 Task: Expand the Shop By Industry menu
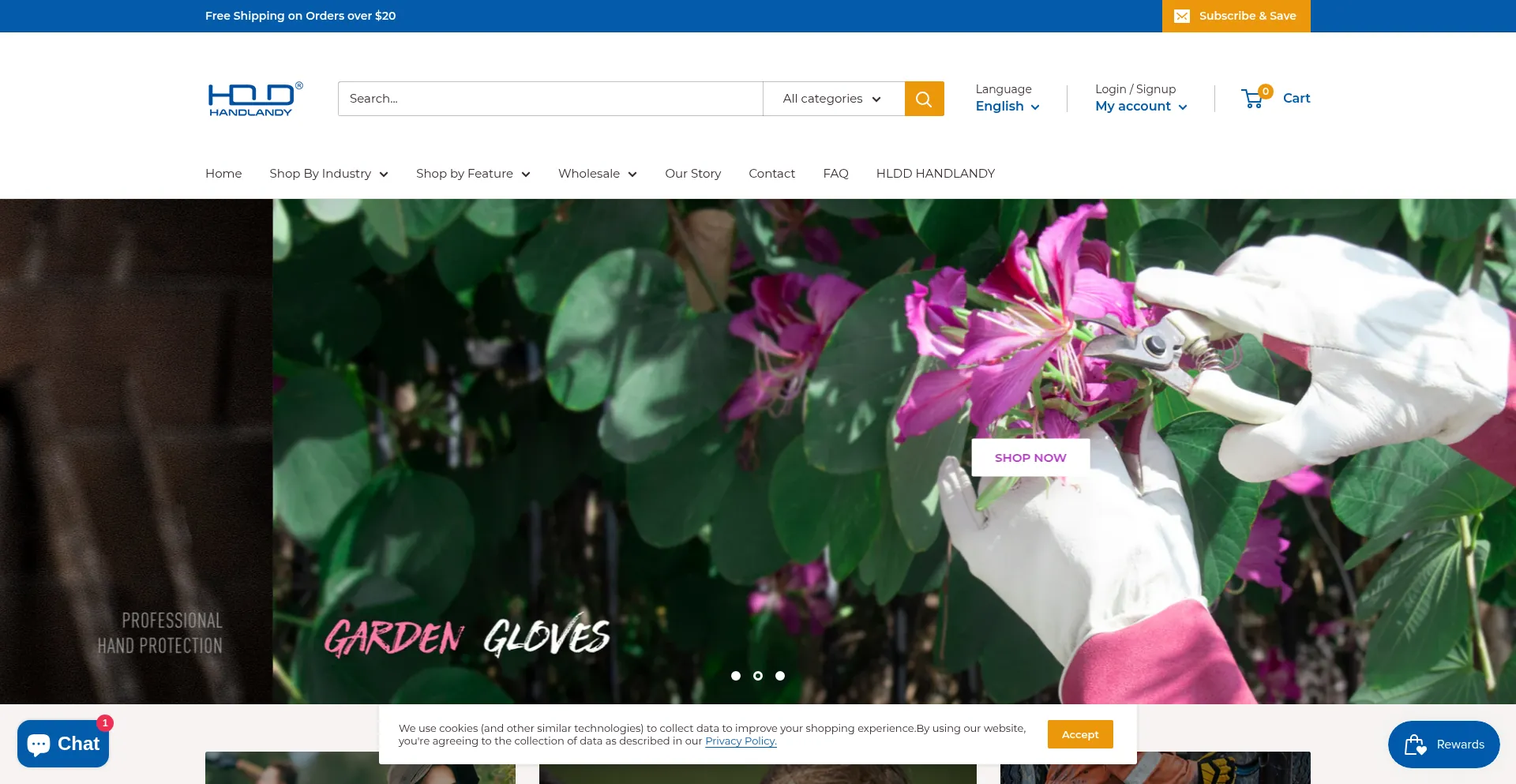pos(328,174)
